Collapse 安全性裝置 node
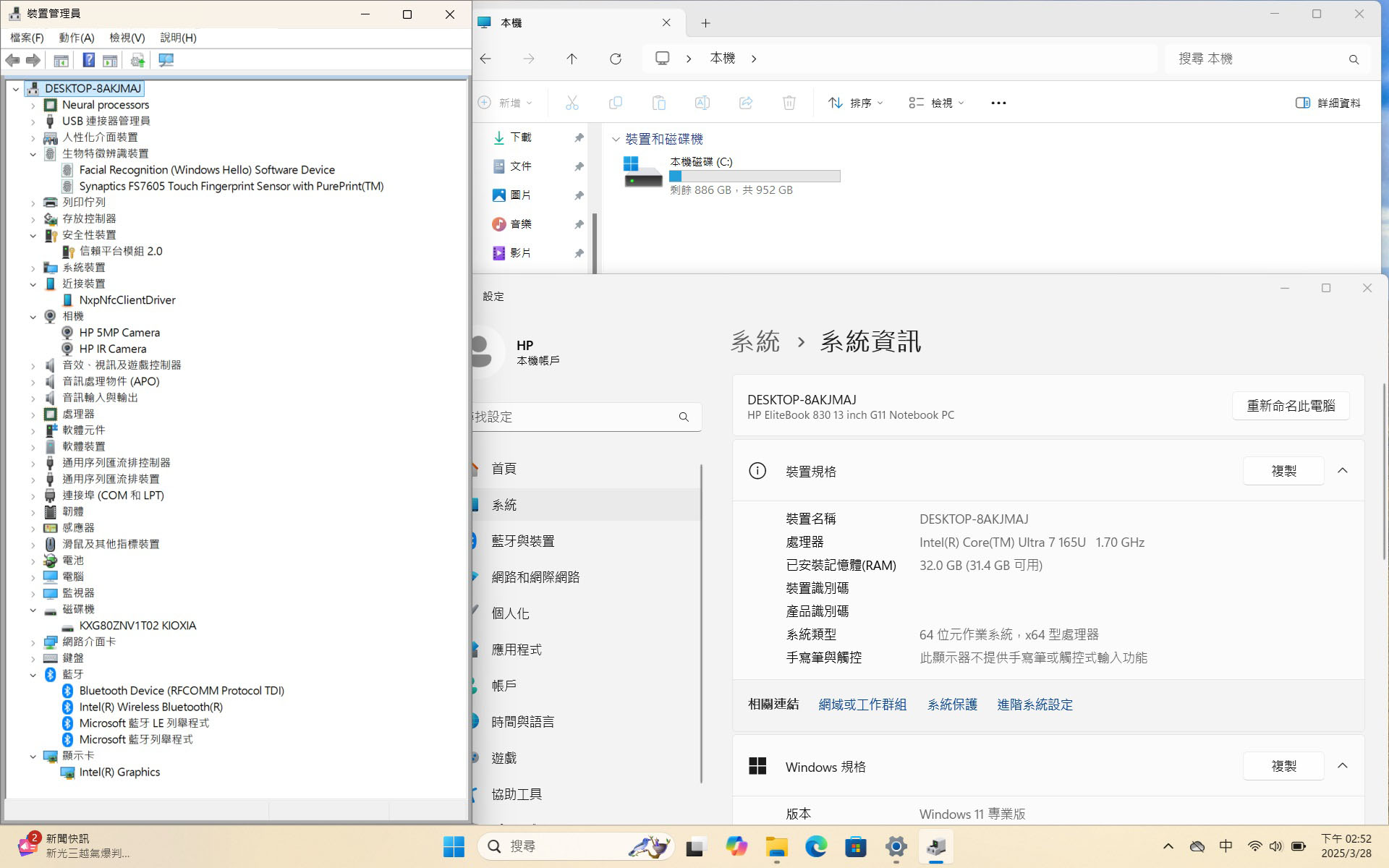The width and height of the screenshot is (1389, 868). [33, 235]
